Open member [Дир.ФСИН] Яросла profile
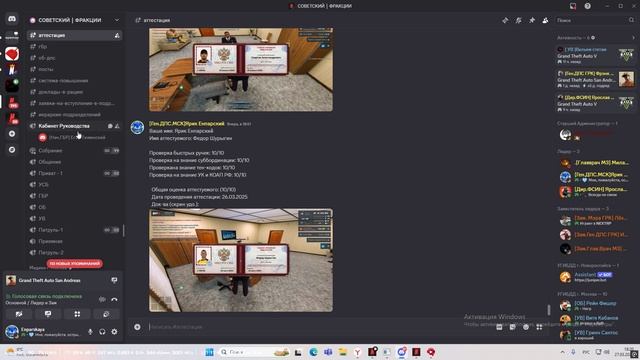The image size is (640, 360). point(596,191)
